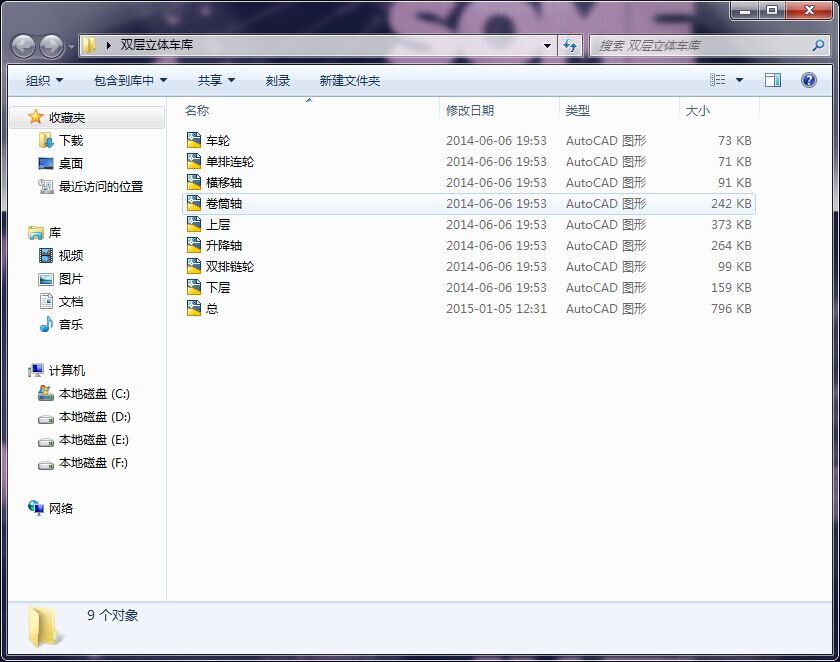Open 本地磁盘 (D:) drive
The image size is (840, 662).
85,417
